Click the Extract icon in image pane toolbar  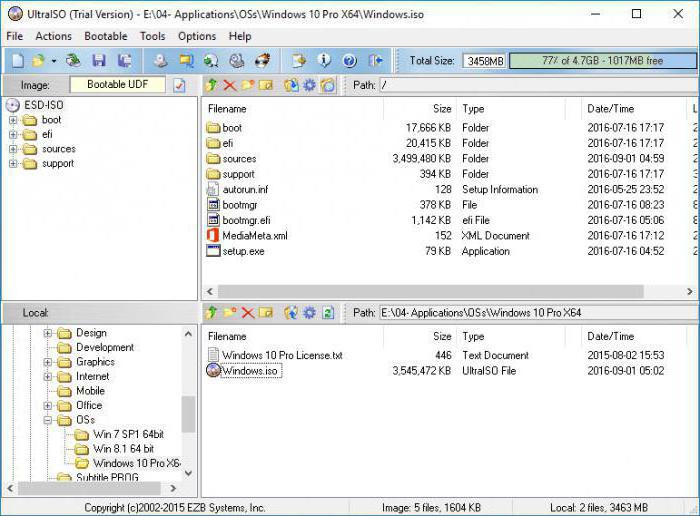pyautogui.click(x=291, y=85)
